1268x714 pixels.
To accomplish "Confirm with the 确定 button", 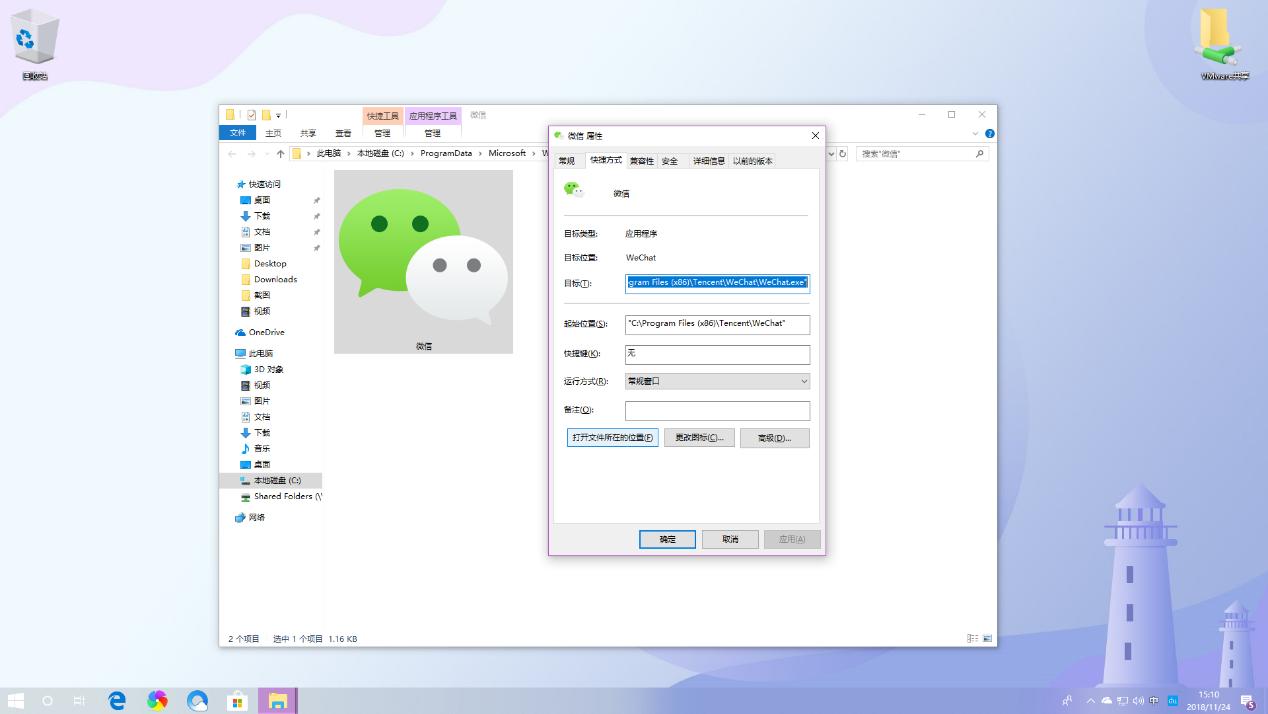I will pyautogui.click(x=667, y=539).
